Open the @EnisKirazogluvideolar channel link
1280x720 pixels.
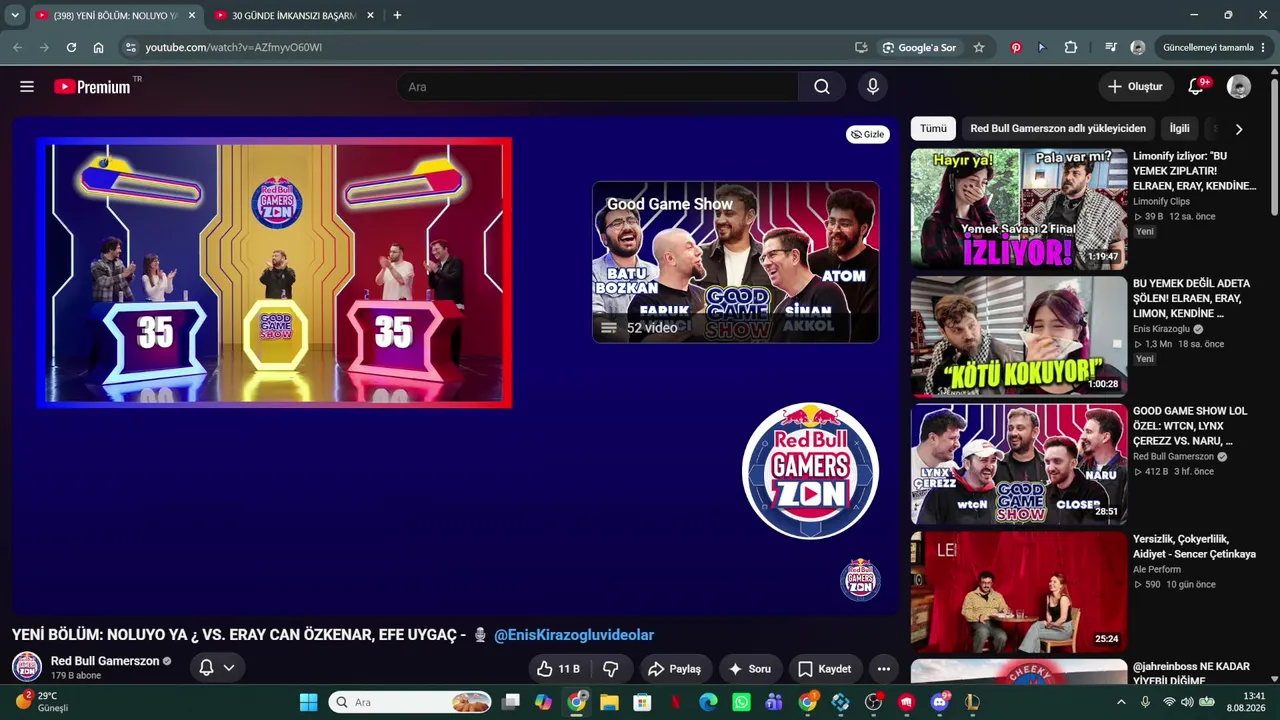click(x=574, y=635)
